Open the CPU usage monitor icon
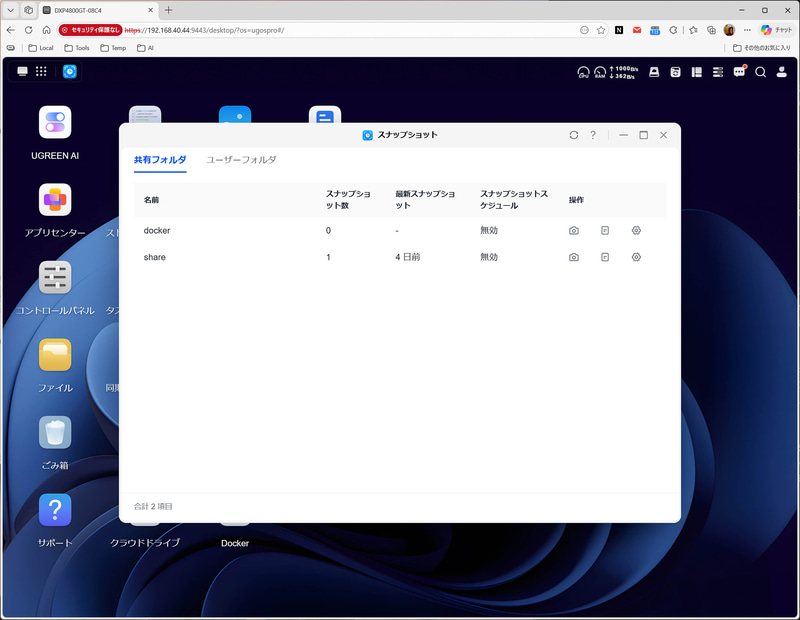 tap(583, 72)
